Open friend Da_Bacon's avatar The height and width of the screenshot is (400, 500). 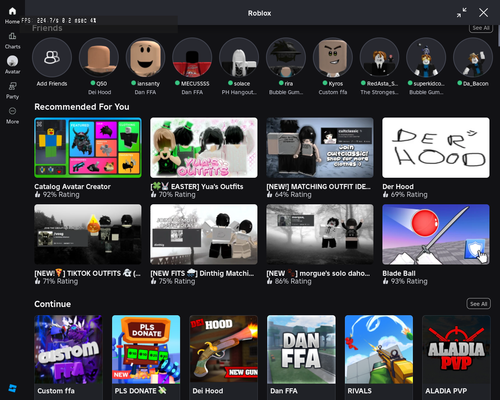coord(473,57)
